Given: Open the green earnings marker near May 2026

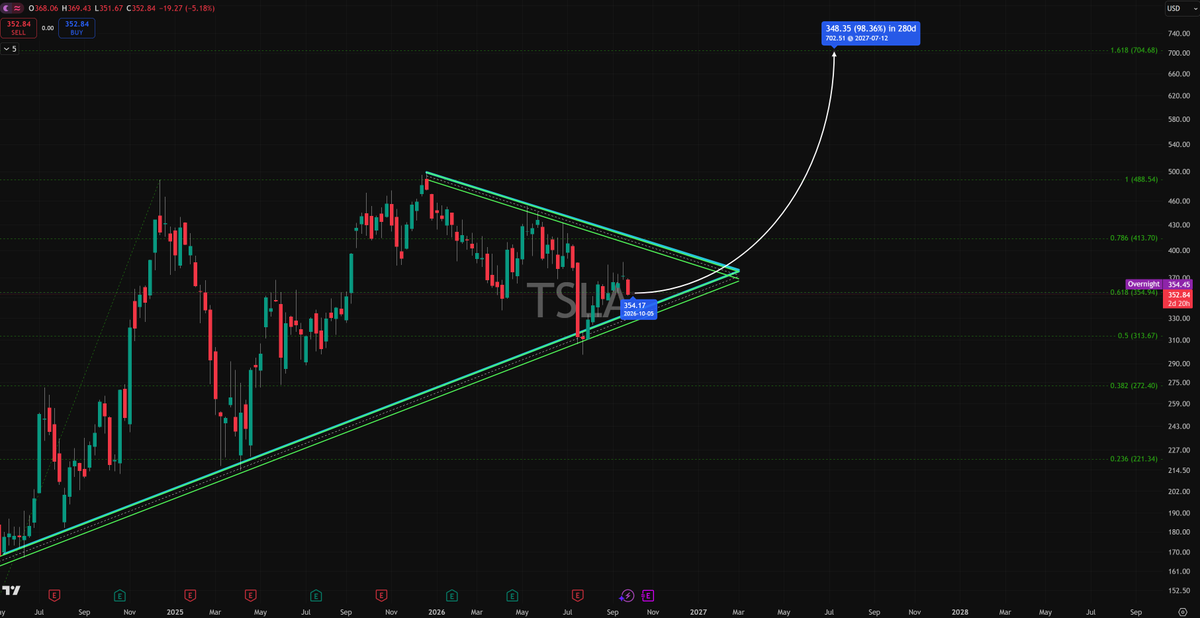Looking at the screenshot, I should click(x=512, y=594).
